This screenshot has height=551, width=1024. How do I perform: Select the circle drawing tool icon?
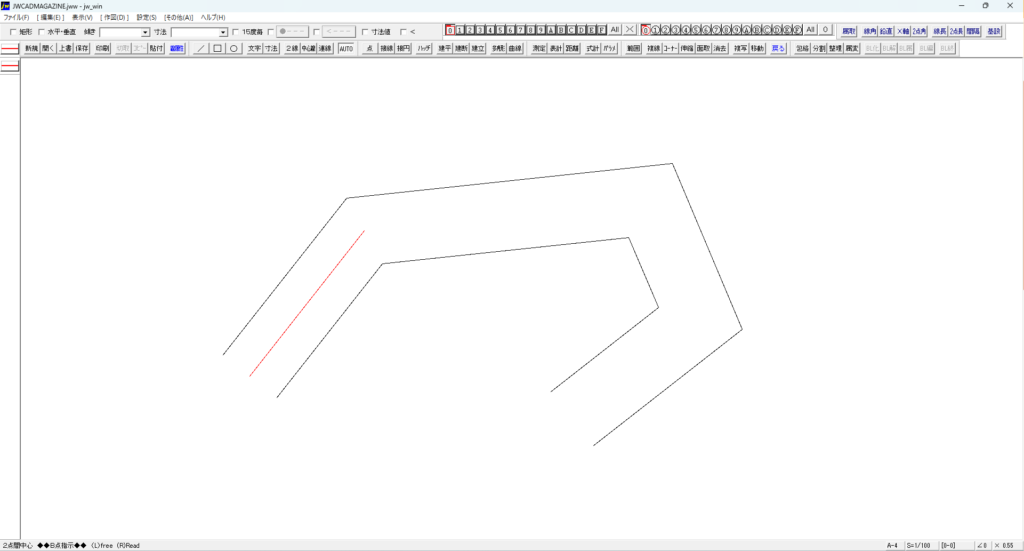coord(233,48)
